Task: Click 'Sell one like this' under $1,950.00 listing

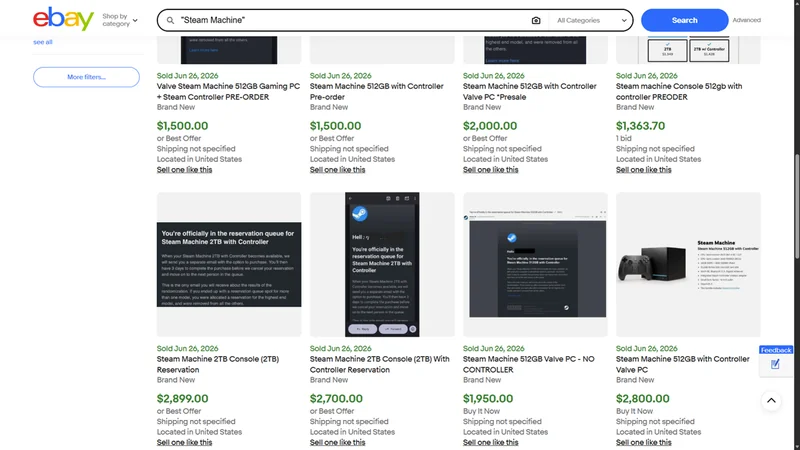Action: point(490,442)
